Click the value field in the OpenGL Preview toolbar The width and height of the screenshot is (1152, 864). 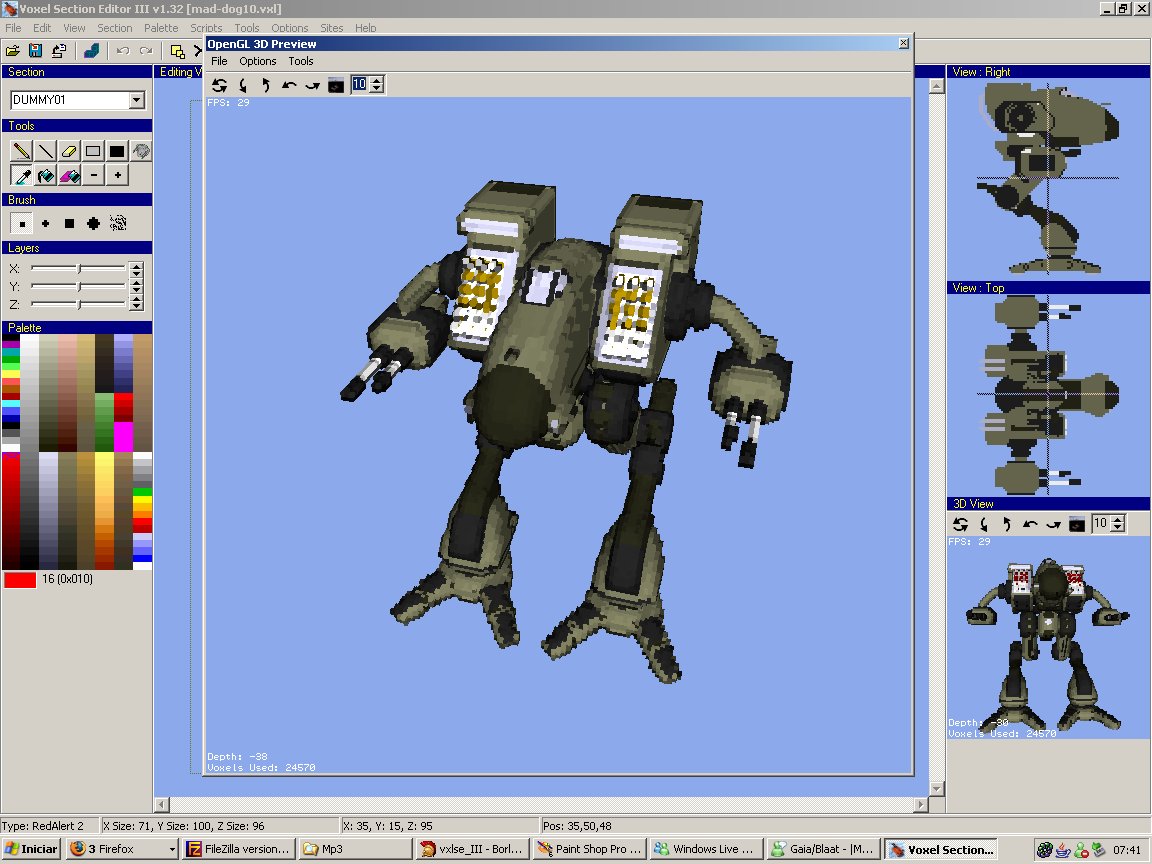click(x=360, y=84)
